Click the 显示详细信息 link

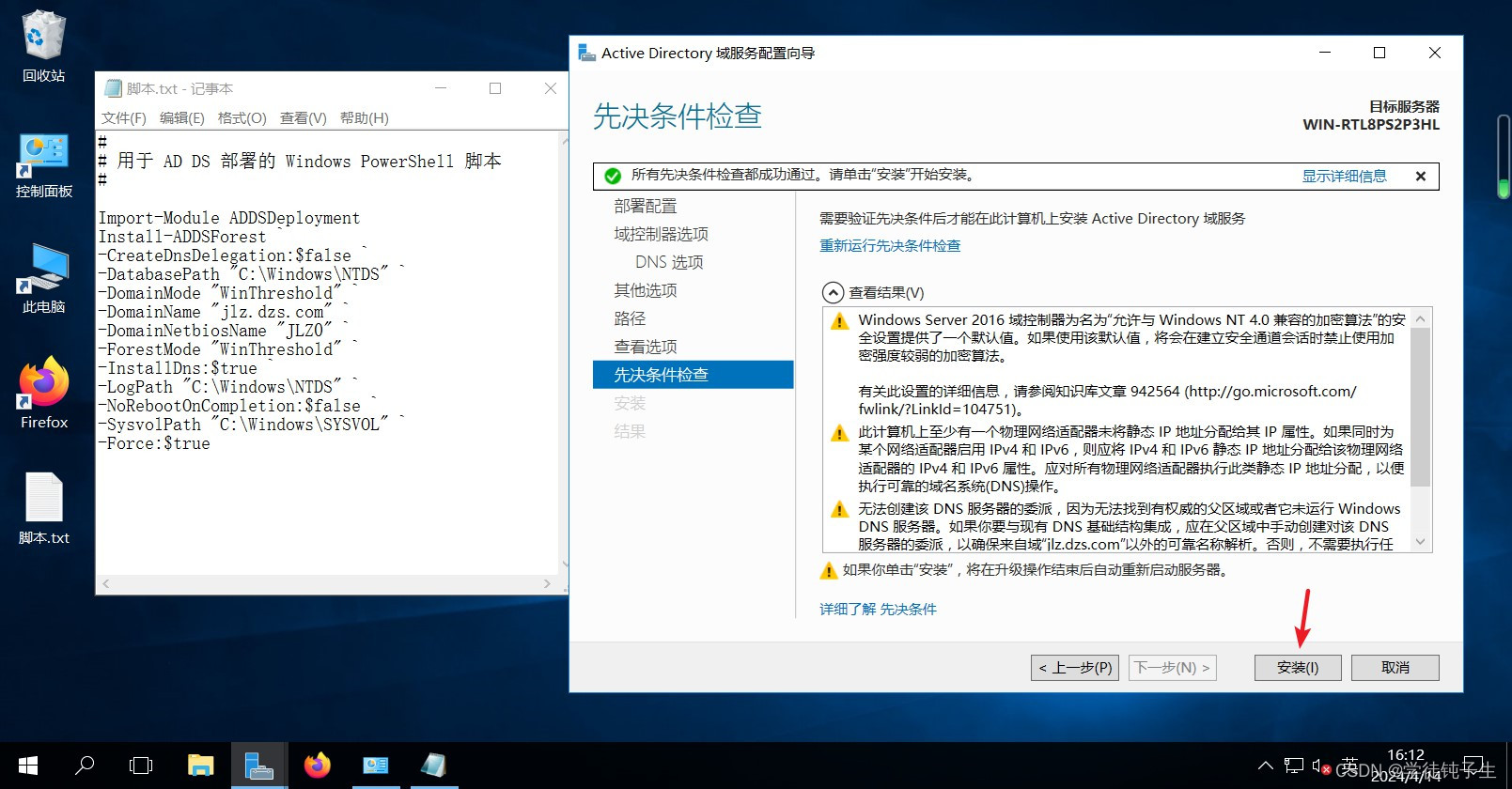tap(1344, 176)
